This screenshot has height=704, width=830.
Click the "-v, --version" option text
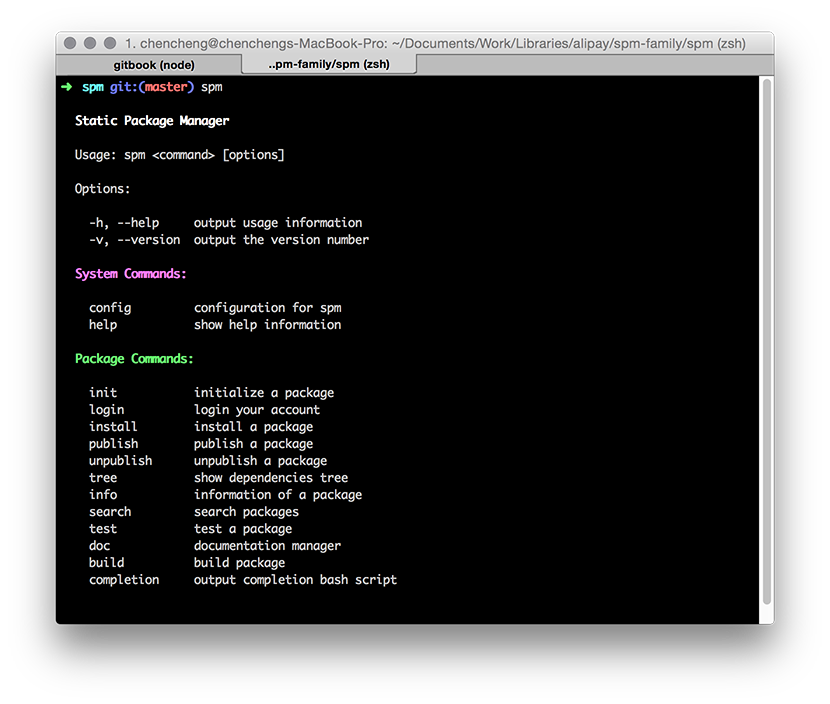tap(134, 240)
